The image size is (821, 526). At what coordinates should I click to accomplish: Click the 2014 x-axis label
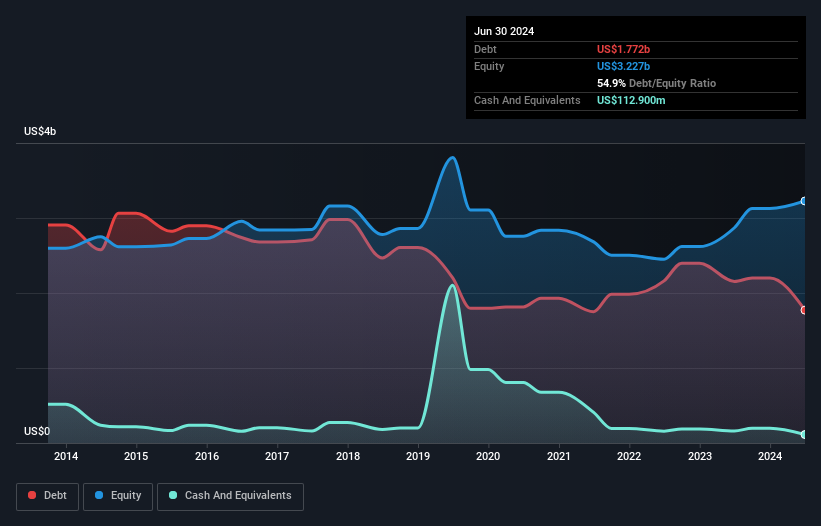(x=66, y=456)
